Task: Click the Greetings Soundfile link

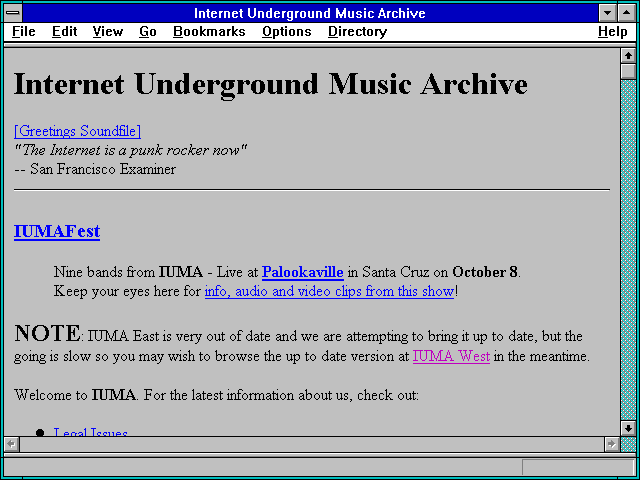Action: tap(78, 131)
